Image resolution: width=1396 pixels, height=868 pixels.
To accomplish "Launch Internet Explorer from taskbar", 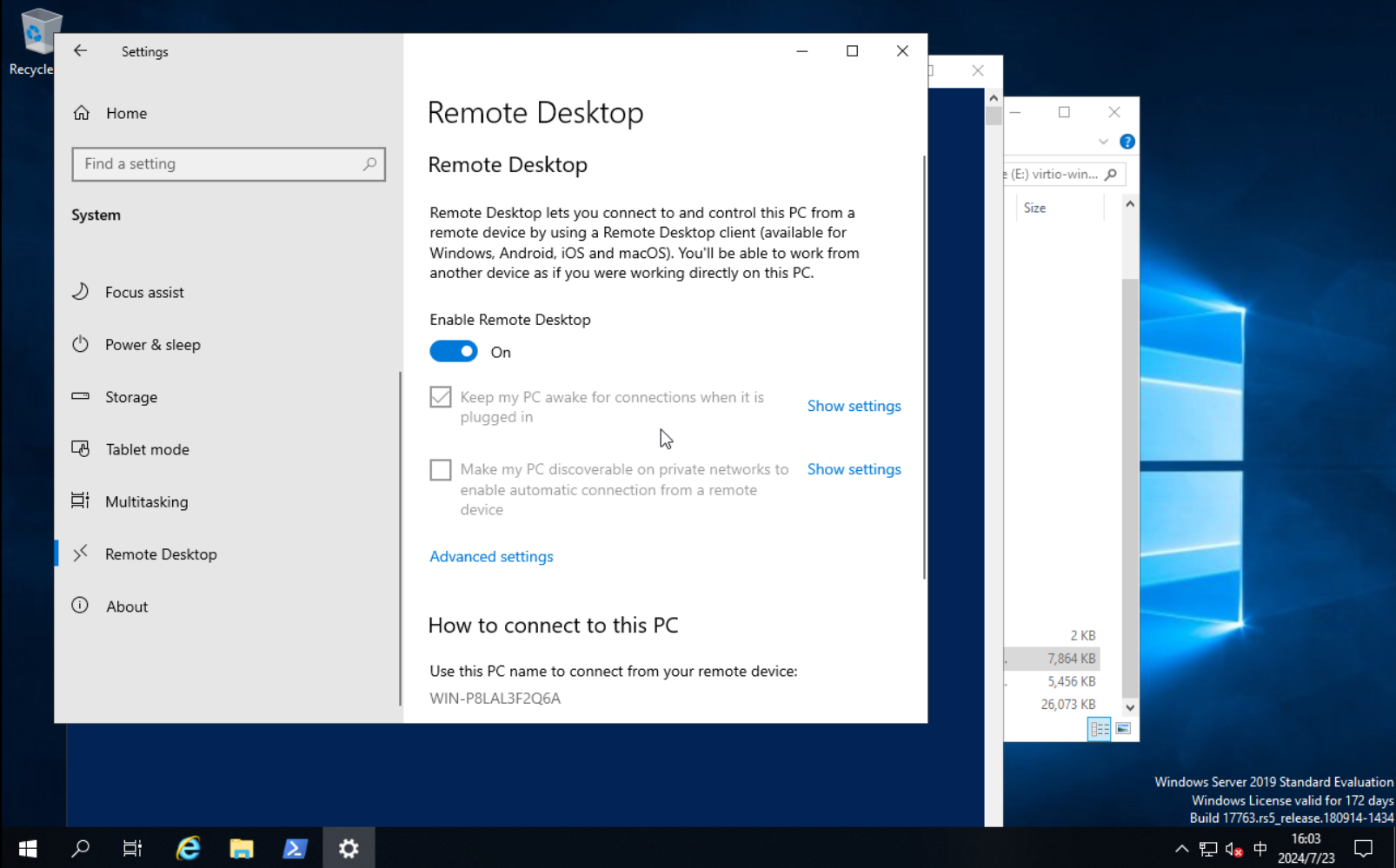I will (187, 848).
